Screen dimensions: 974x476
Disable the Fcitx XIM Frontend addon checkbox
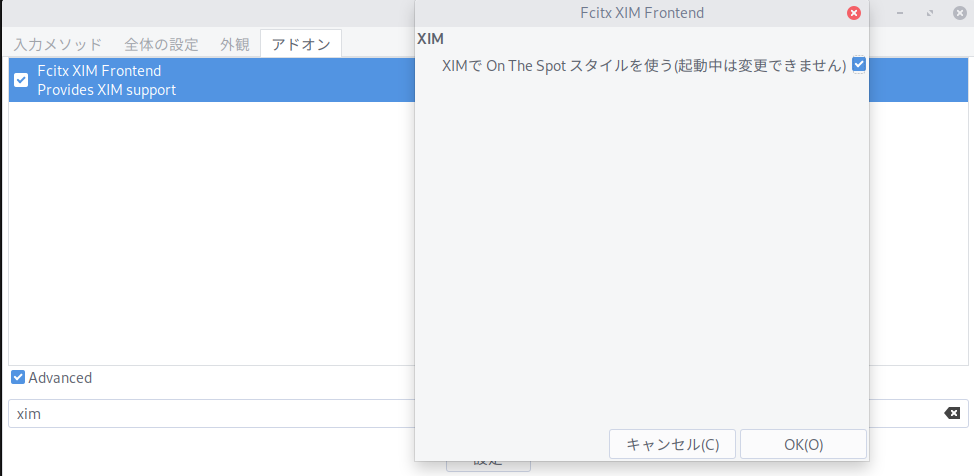(x=21, y=80)
